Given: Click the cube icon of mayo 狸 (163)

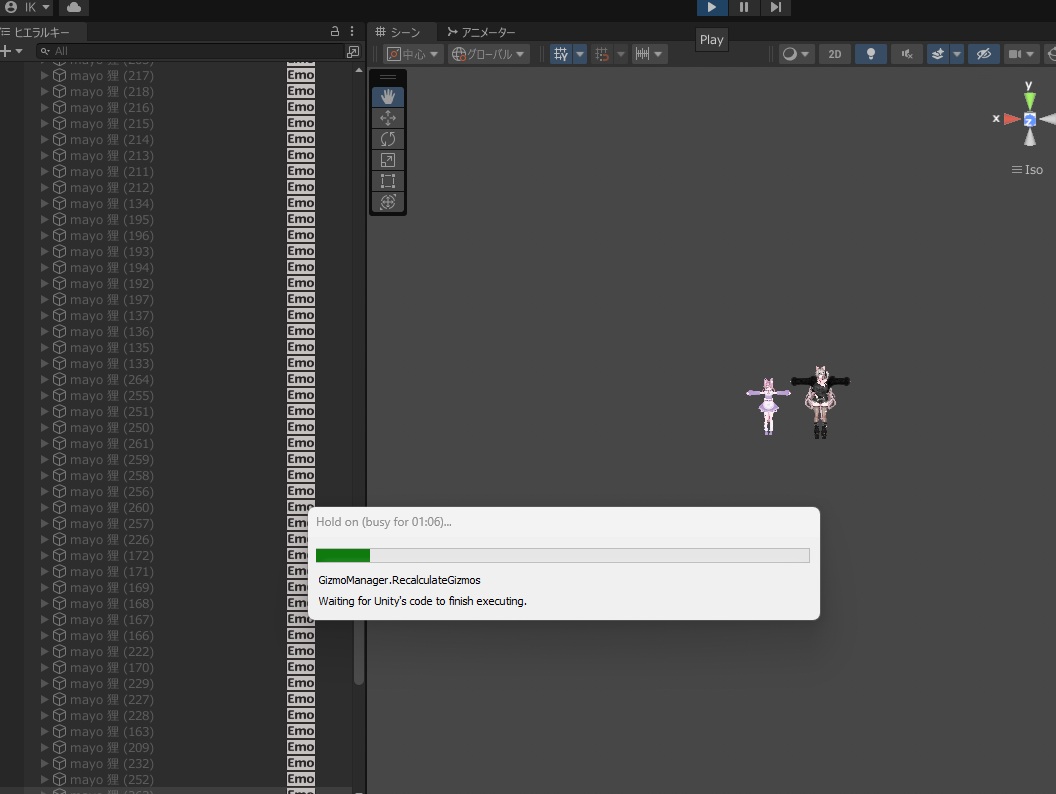Looking at the screenshot, I should (59, 731).
